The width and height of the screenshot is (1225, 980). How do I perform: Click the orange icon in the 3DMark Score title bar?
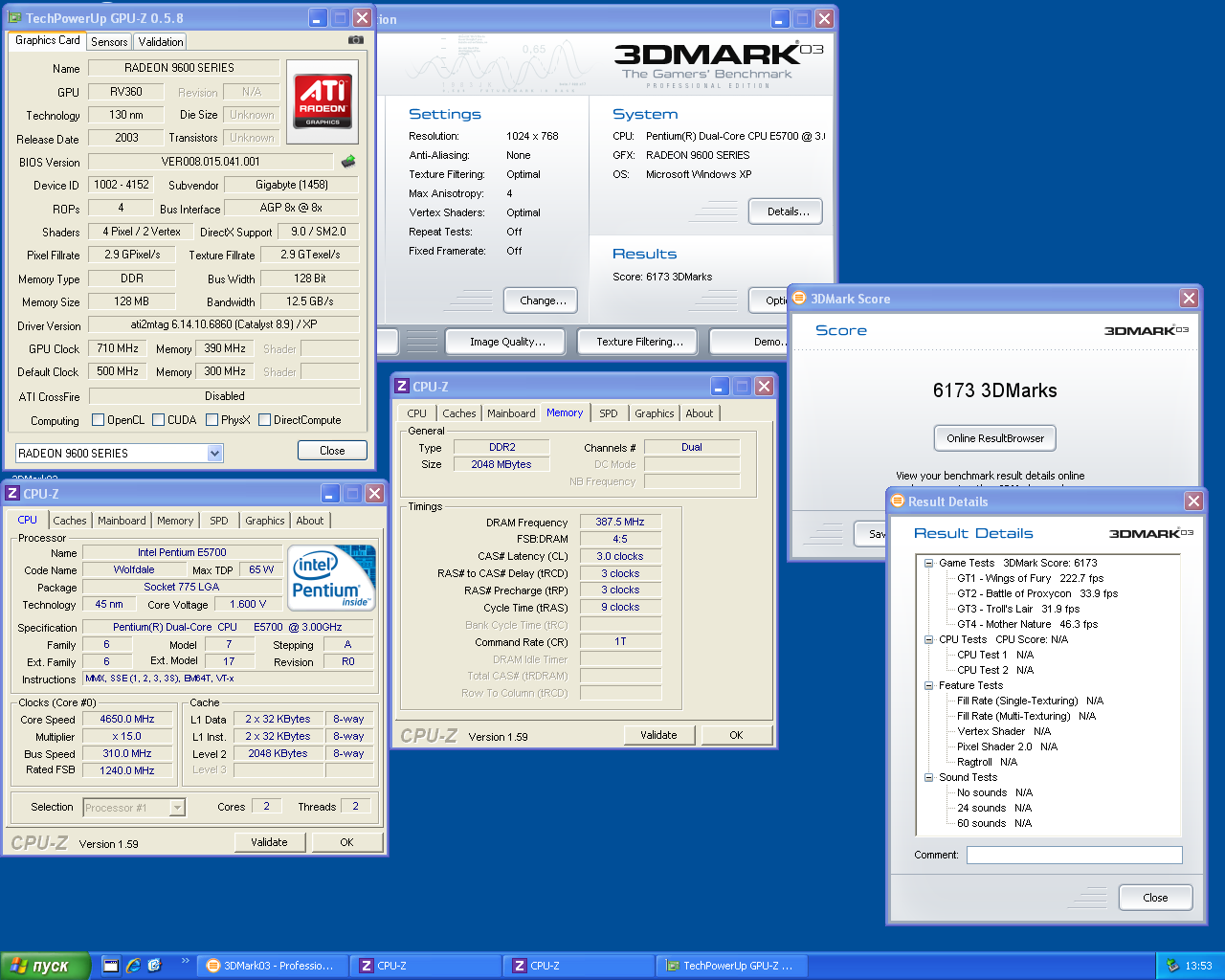pos(799,298)
